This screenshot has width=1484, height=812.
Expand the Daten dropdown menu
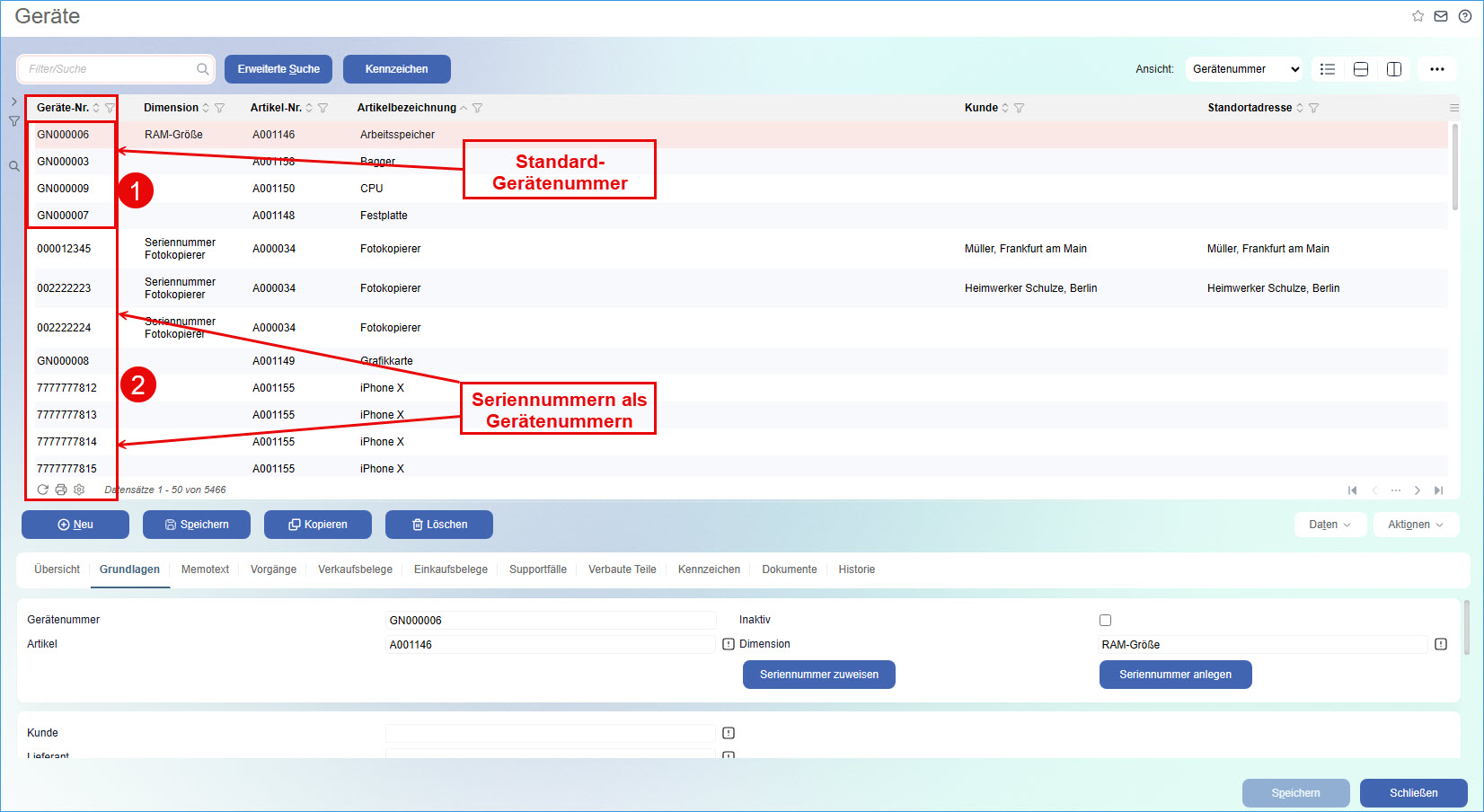pos(1330,525)
